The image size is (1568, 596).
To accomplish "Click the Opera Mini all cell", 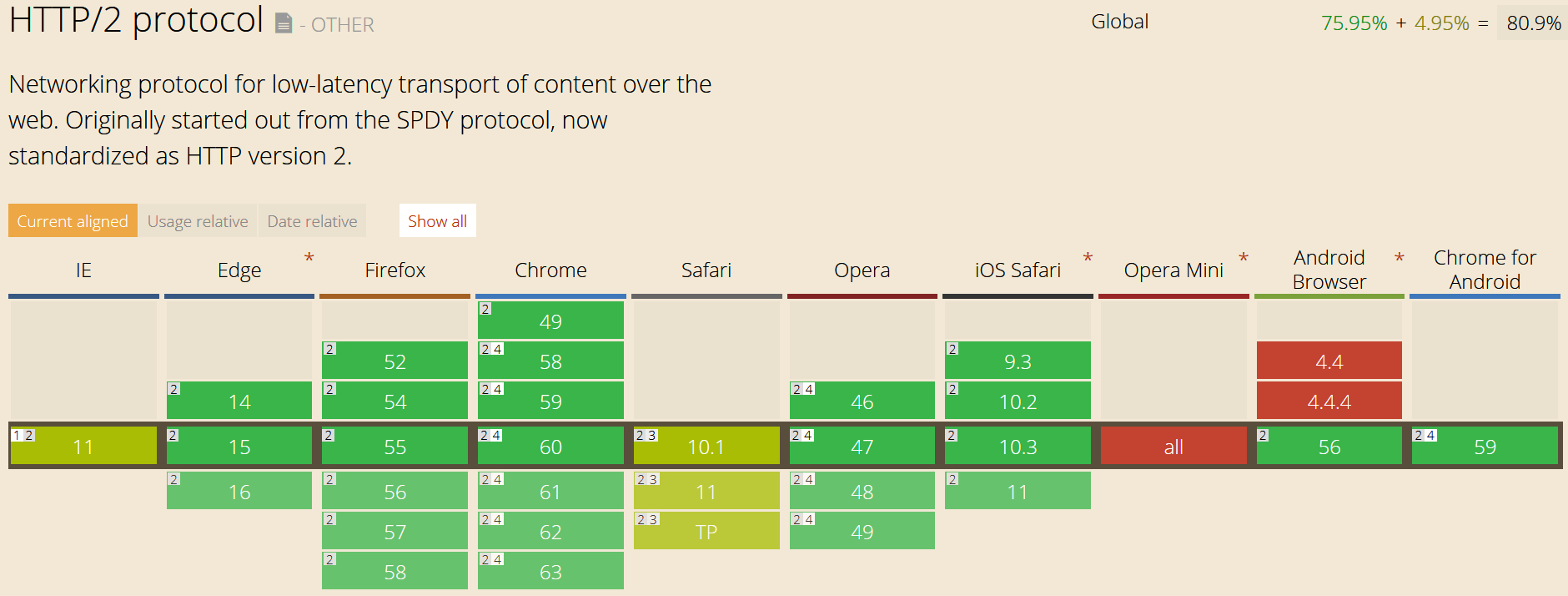I will point(1173,447).
